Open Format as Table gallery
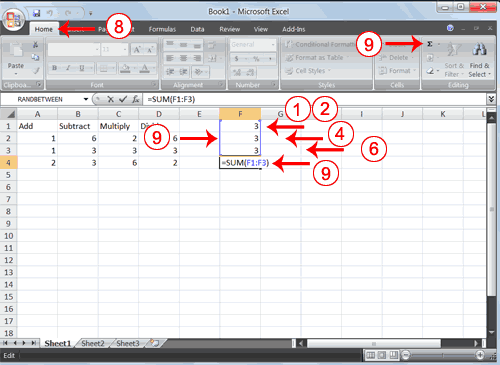The image size is (500, 365). [317, 58]
